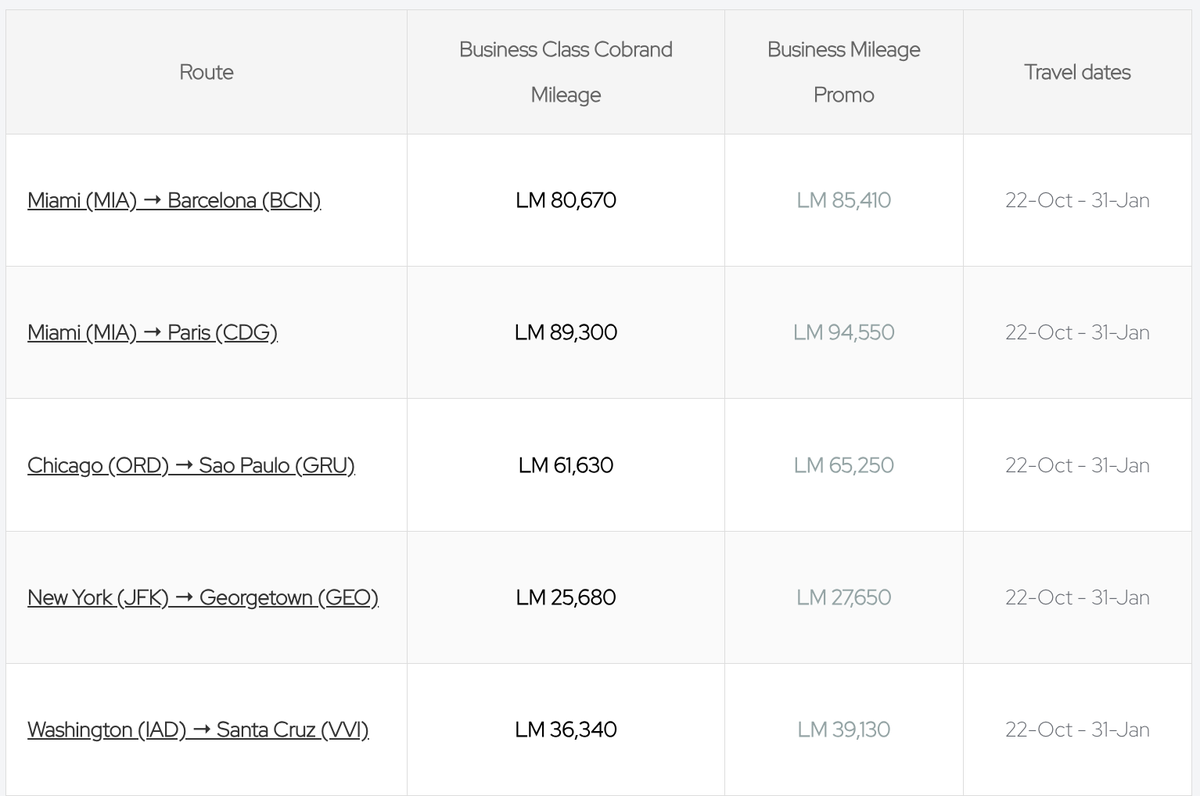Click the LM 85,410 promo mileage value
1200x796 pixels.
(x=844, y=200)
